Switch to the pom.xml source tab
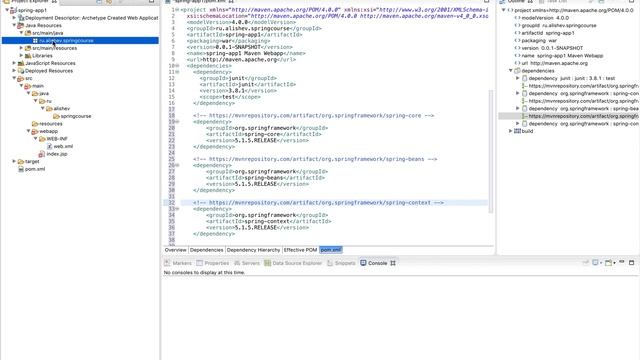 pyautogui.click(x=331, y=250)
